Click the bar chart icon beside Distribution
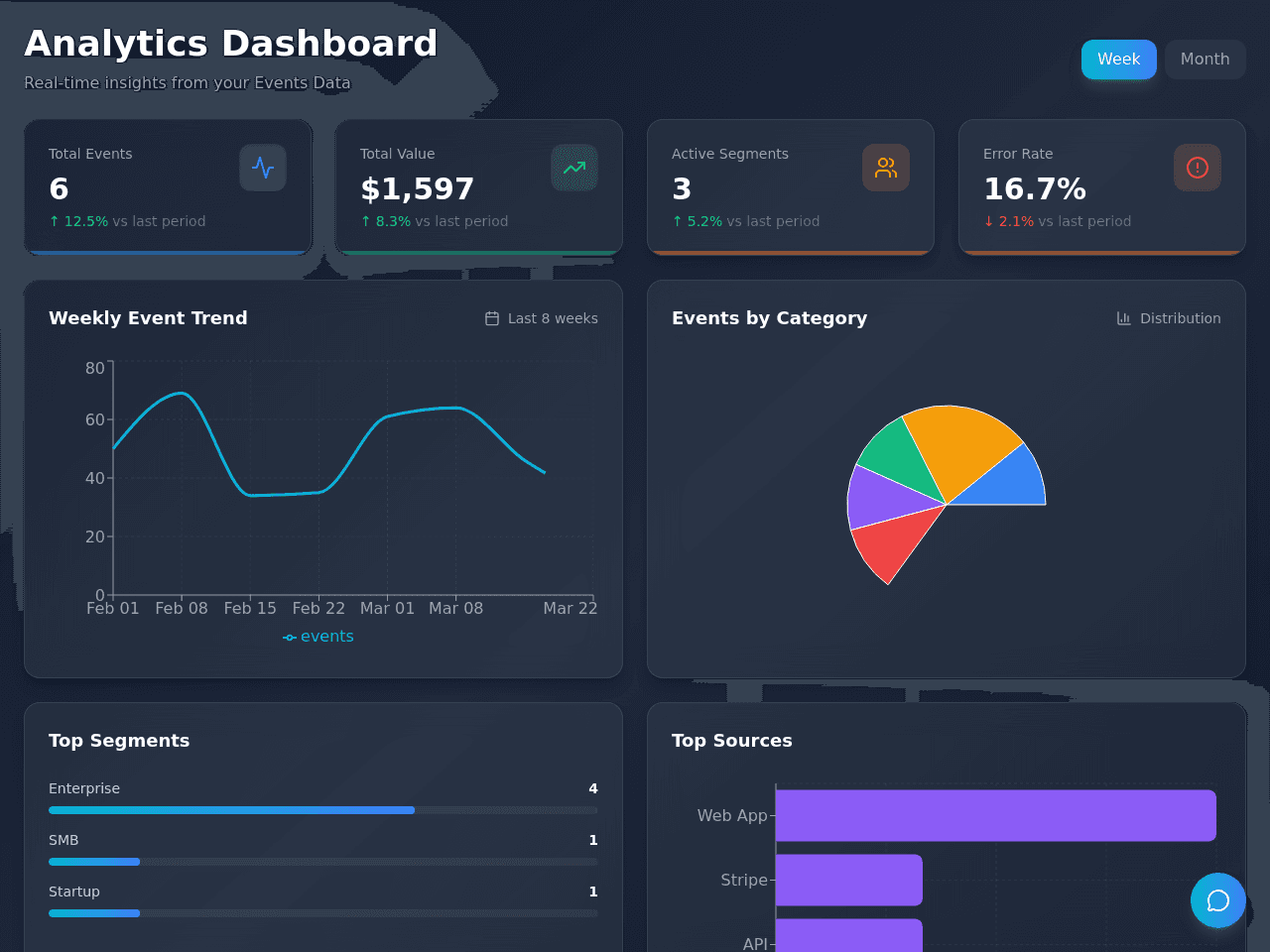1270x952 pixels. tap(1124, 318)
